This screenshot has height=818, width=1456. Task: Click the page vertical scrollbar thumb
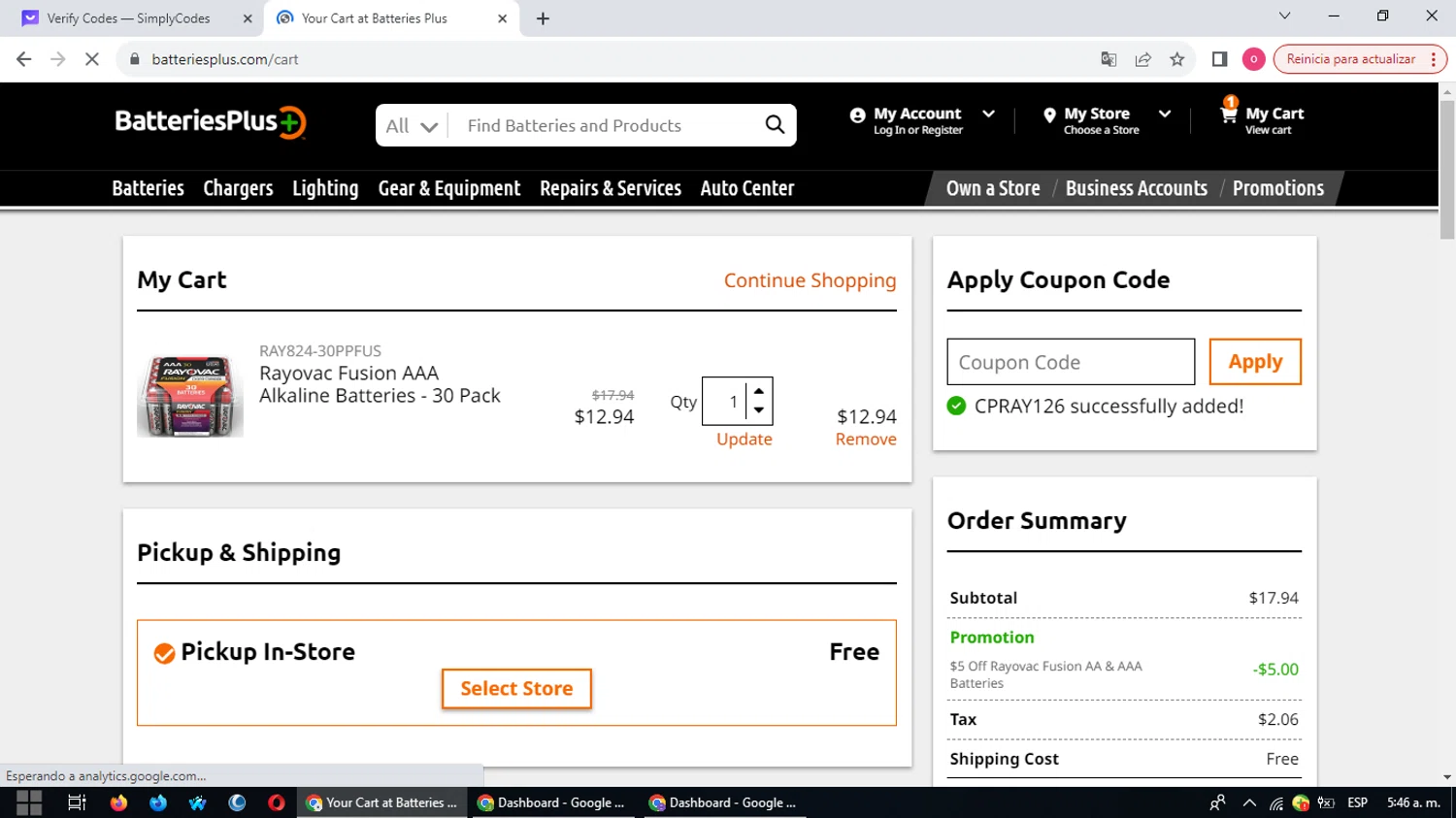tap(1447, 169)
